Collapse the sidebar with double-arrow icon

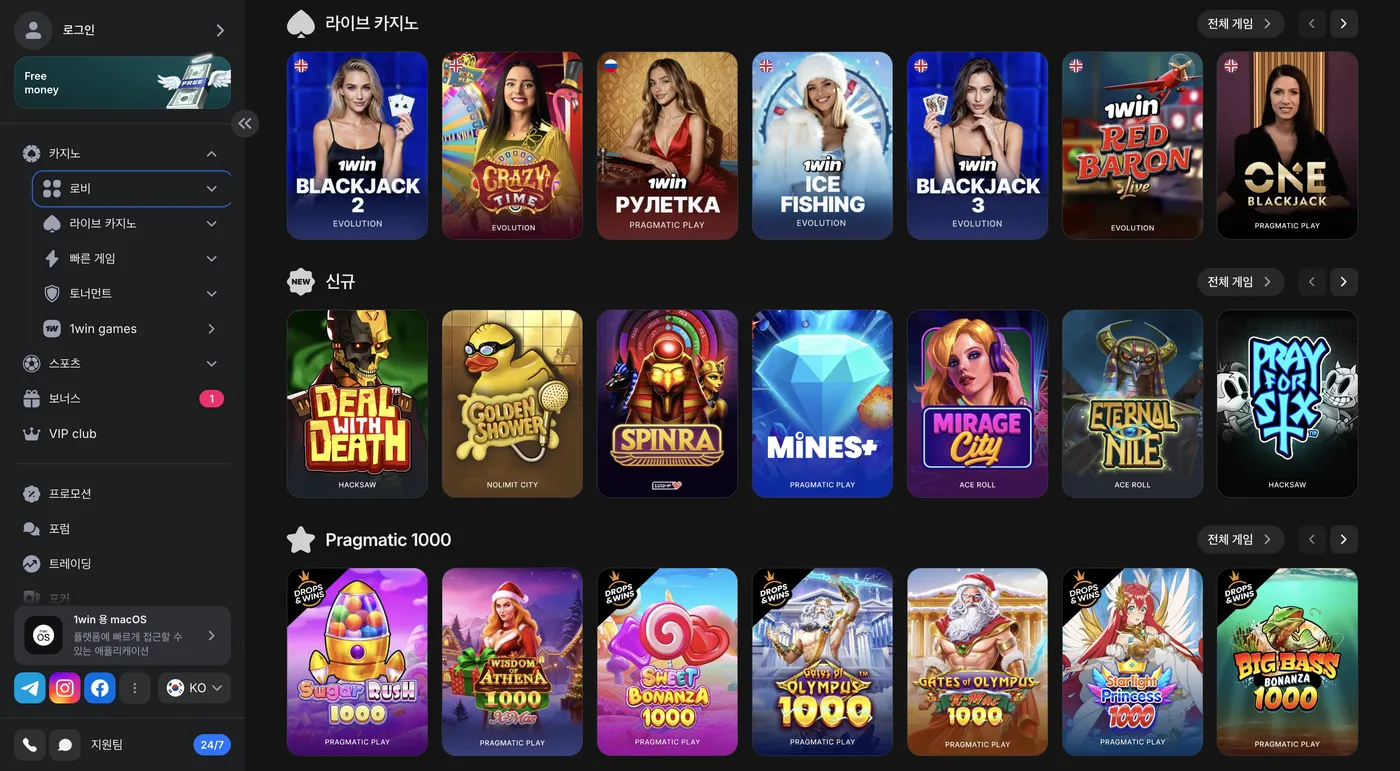pos(245,123)
